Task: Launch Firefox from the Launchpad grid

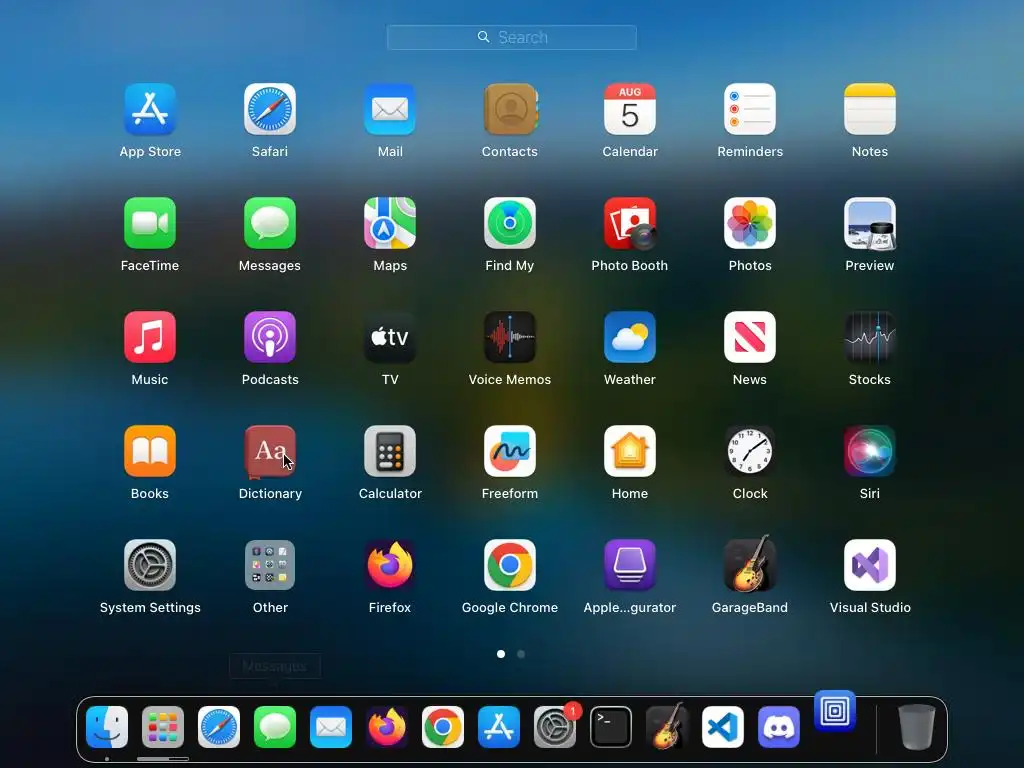Action: 390,565
